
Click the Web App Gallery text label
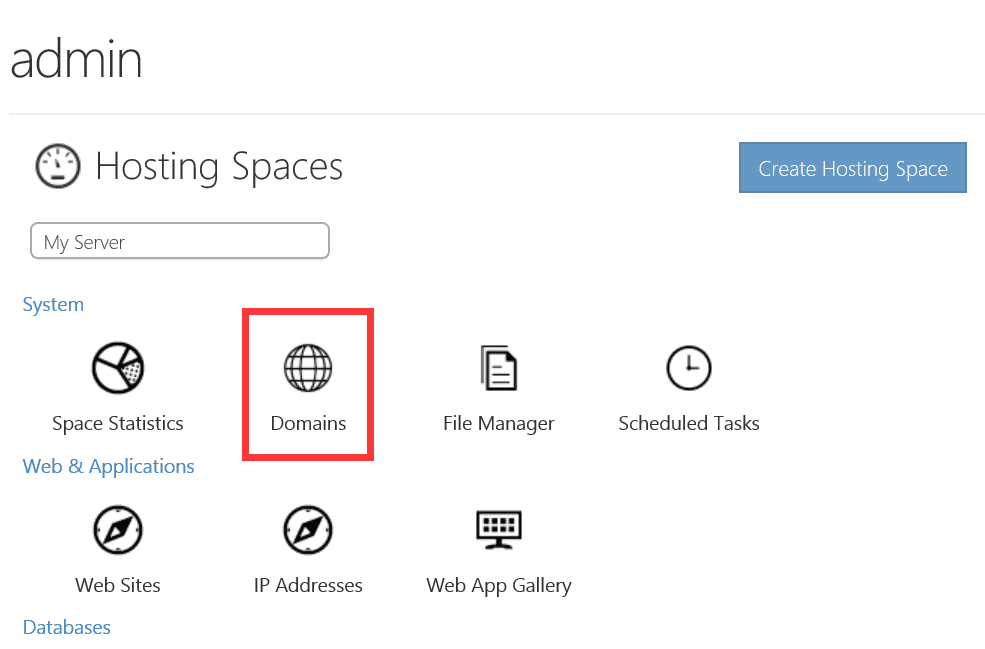(x=498, y=585)
